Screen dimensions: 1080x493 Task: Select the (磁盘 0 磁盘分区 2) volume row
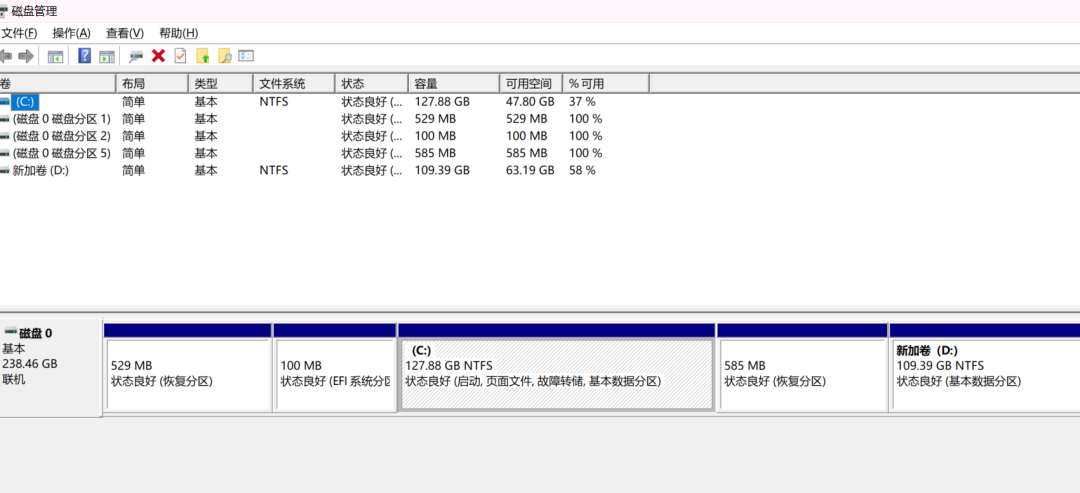coord(61,136)
